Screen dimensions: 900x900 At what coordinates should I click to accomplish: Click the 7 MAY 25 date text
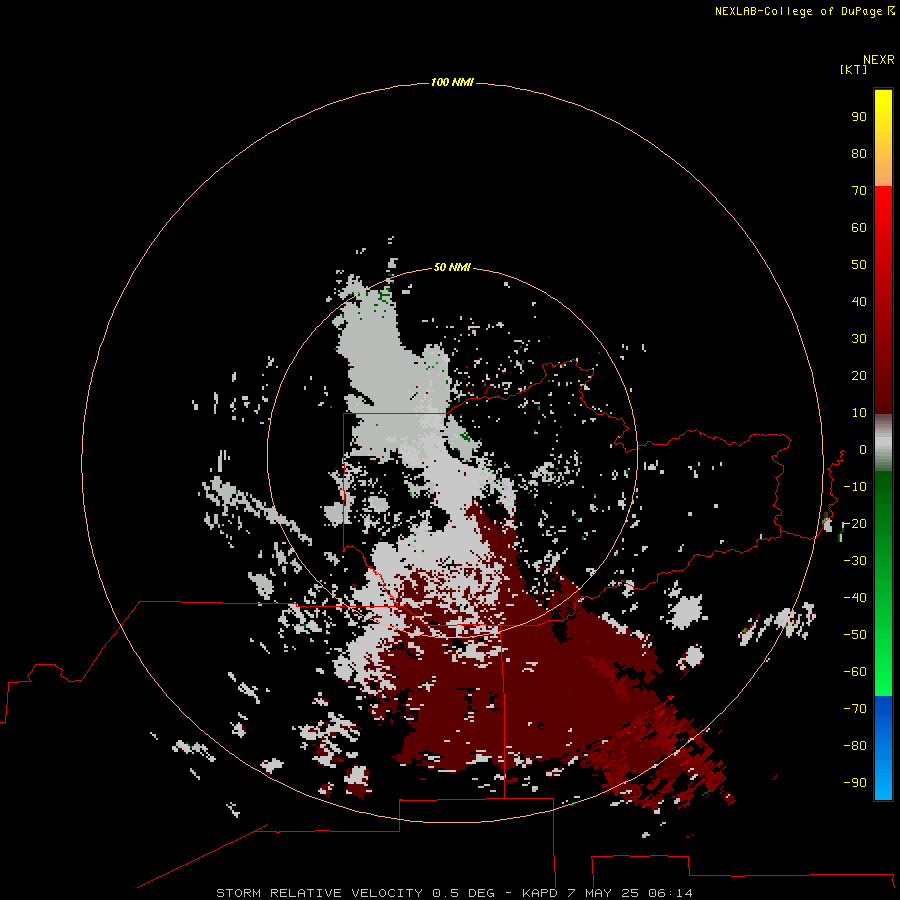602,893
